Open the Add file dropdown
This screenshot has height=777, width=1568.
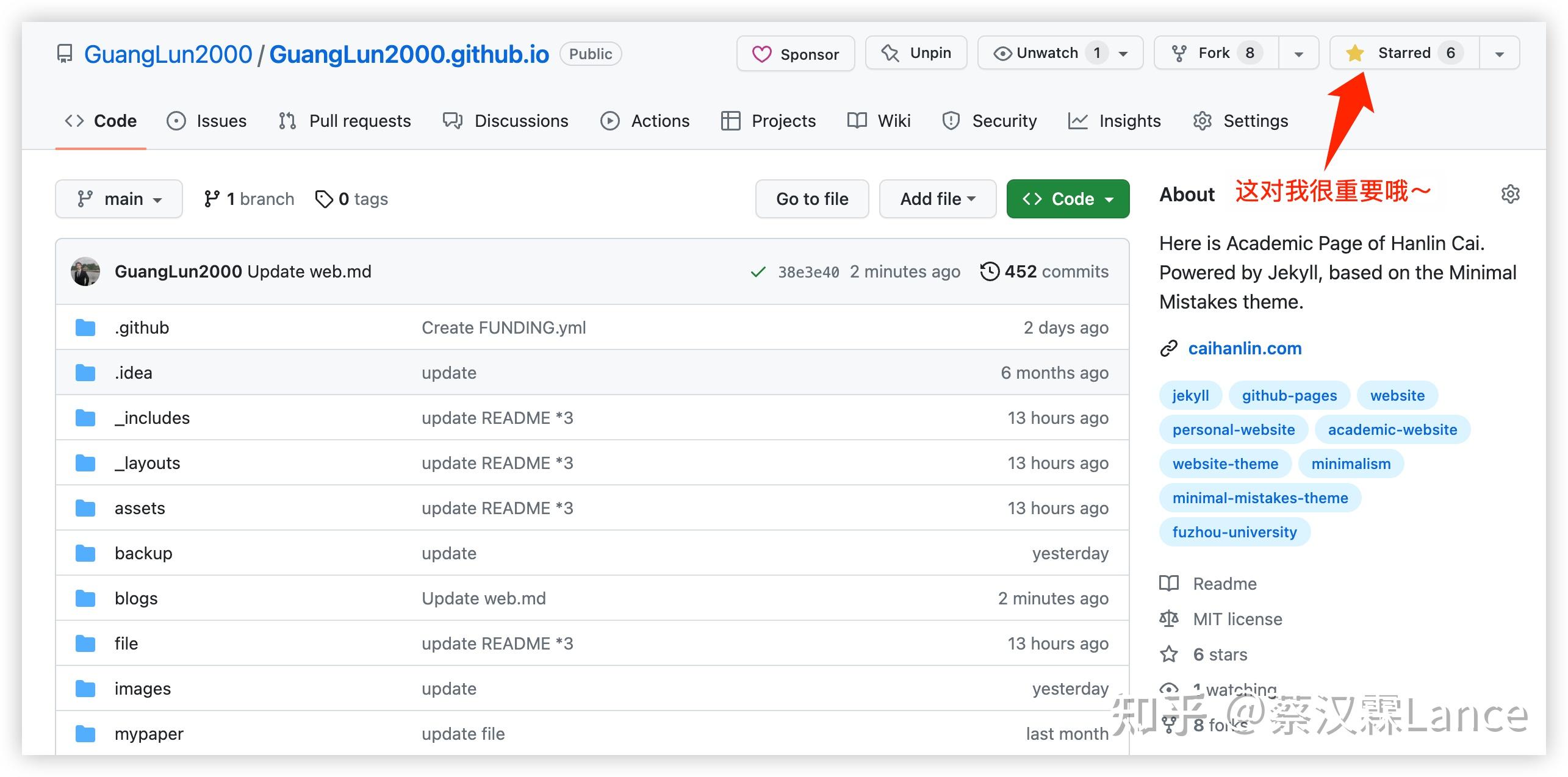click(937, 198)
